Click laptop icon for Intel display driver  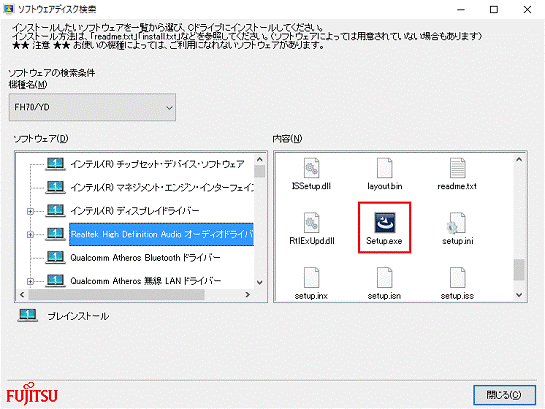[x=55, y=211]
